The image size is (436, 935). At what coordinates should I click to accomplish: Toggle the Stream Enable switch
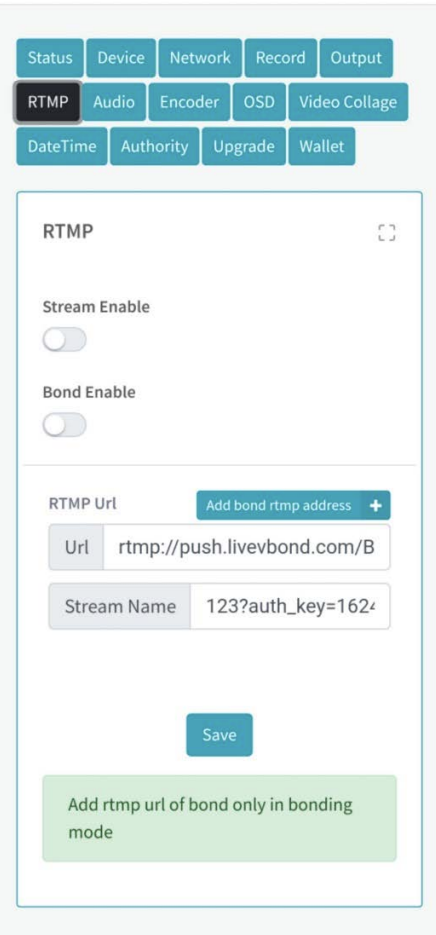coord(64,340)
